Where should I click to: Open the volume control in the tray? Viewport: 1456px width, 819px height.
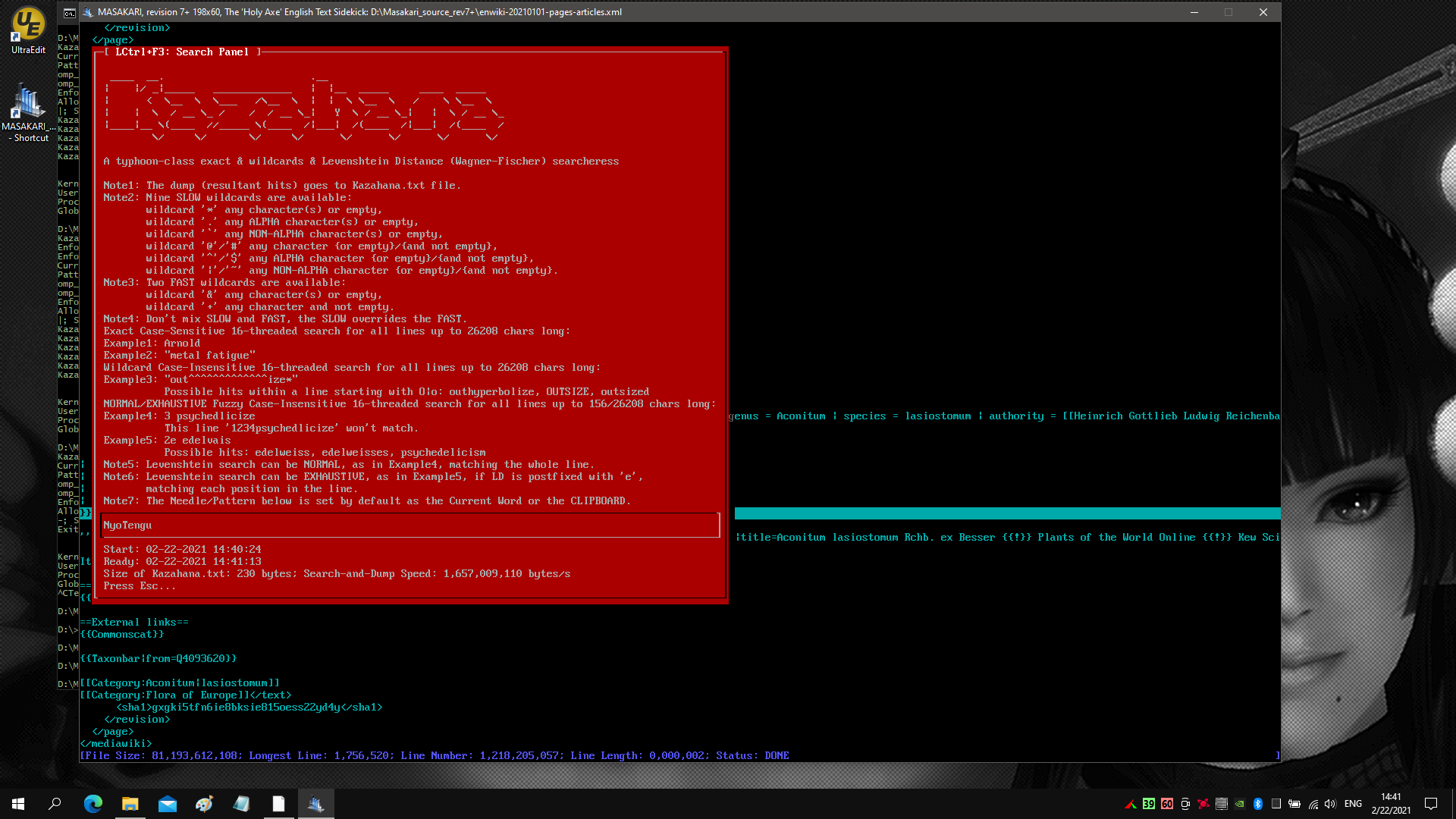click(x=1330, y=804)
